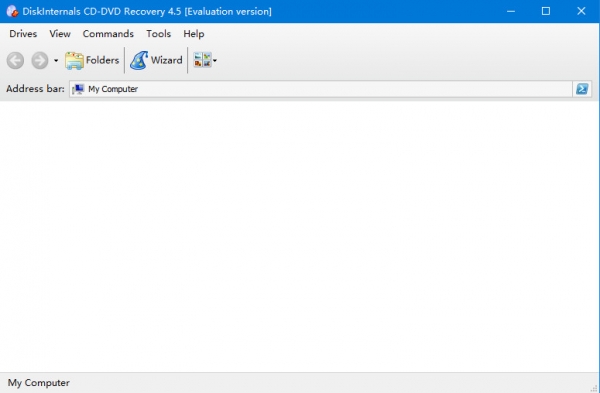600x393 pixels.
Task: Open the Commands menu
Action: [x=108, y=34]
